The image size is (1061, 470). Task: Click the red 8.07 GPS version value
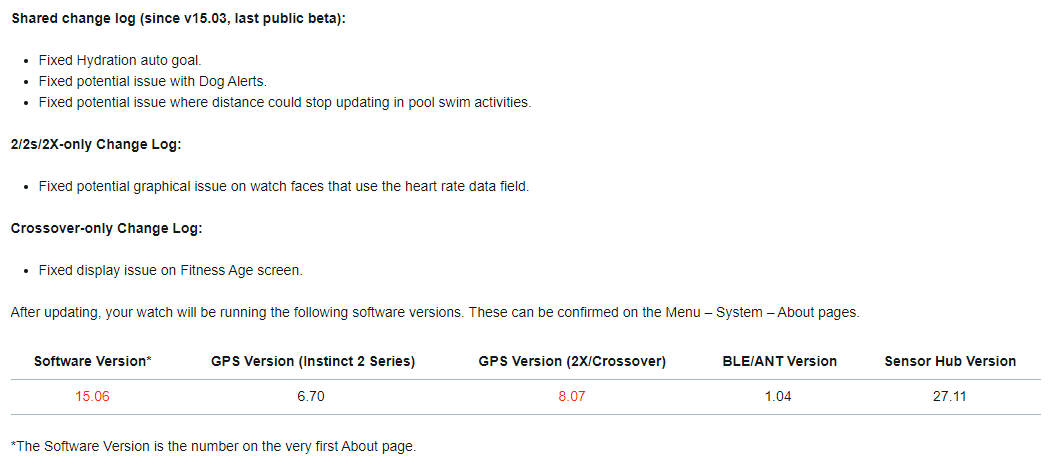(572, 396)
